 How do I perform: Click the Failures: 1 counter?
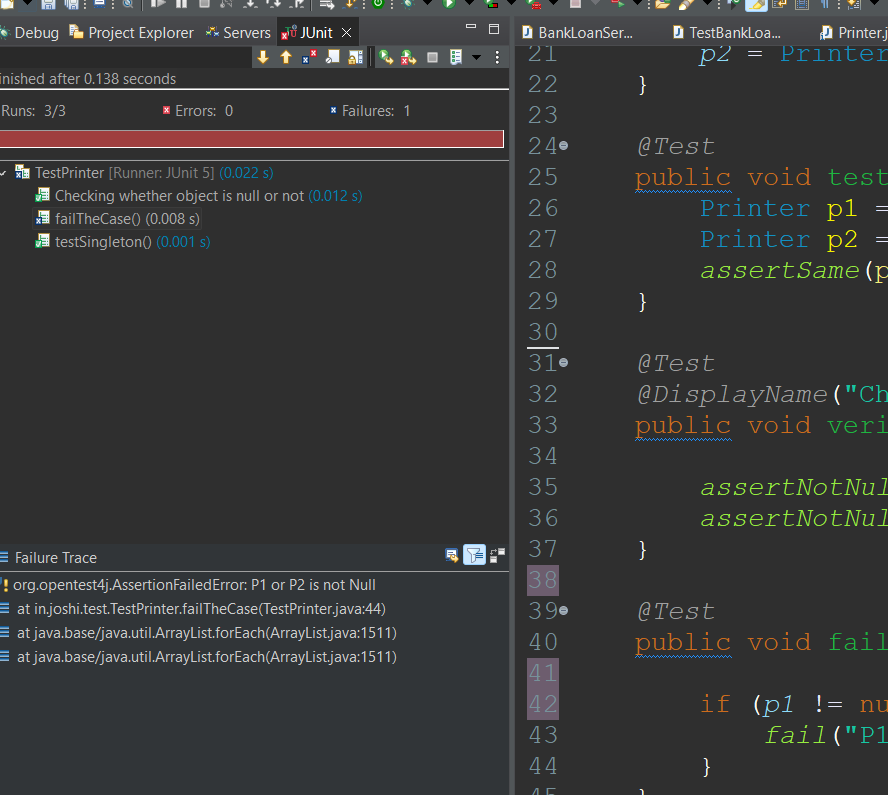coord(370,111)
